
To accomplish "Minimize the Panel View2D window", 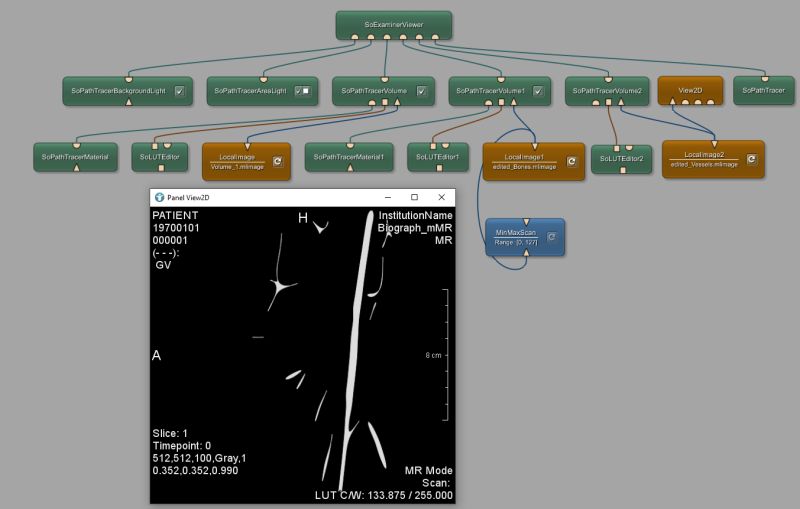I will click(x=388, y=197).
